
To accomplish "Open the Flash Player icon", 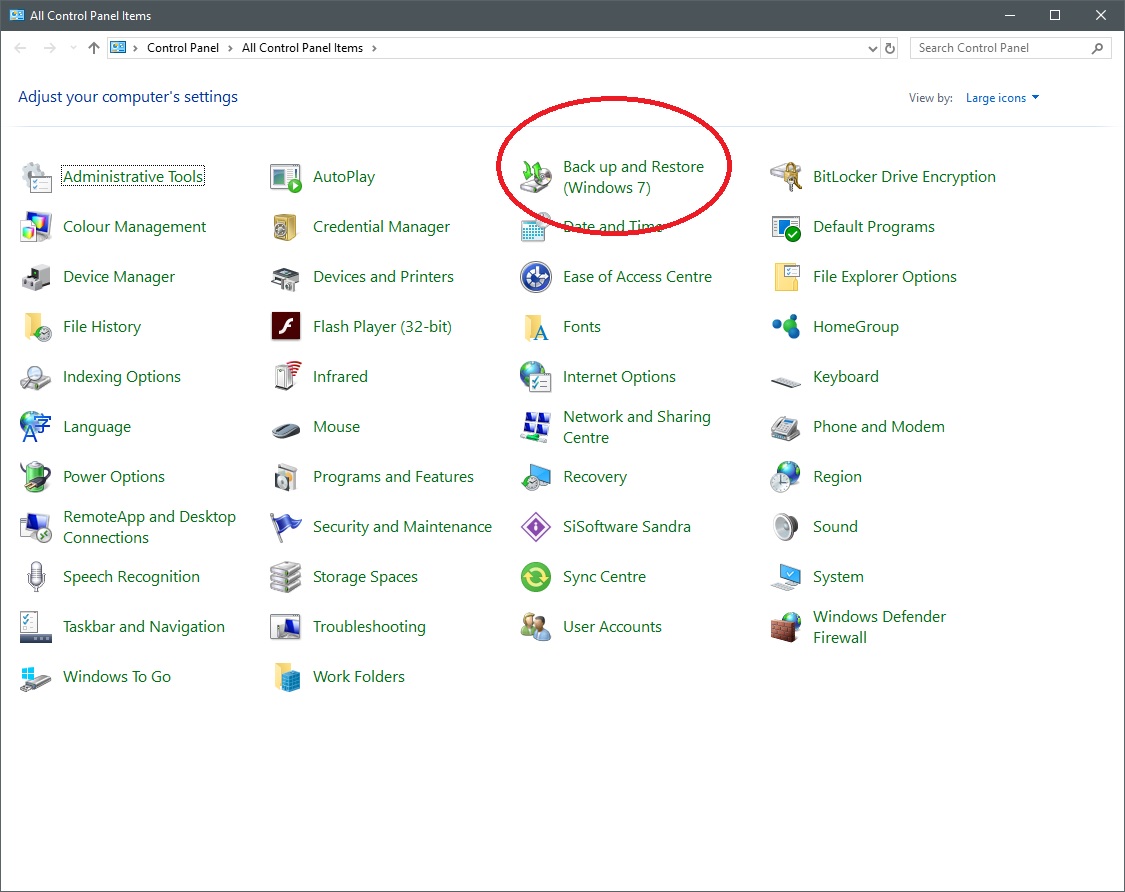I will (x=286, y=327).
